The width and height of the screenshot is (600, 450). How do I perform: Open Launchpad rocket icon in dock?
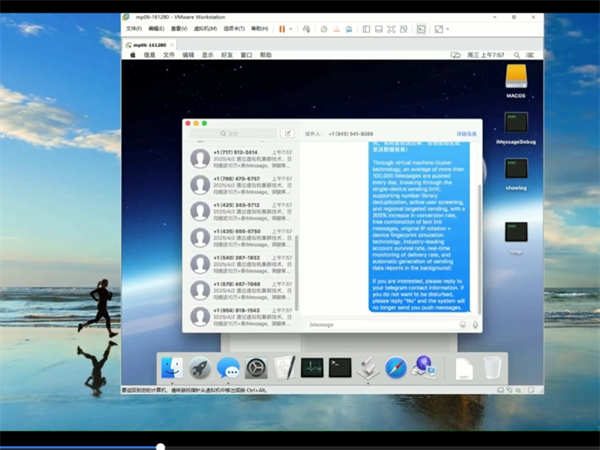tap(199, 367)
